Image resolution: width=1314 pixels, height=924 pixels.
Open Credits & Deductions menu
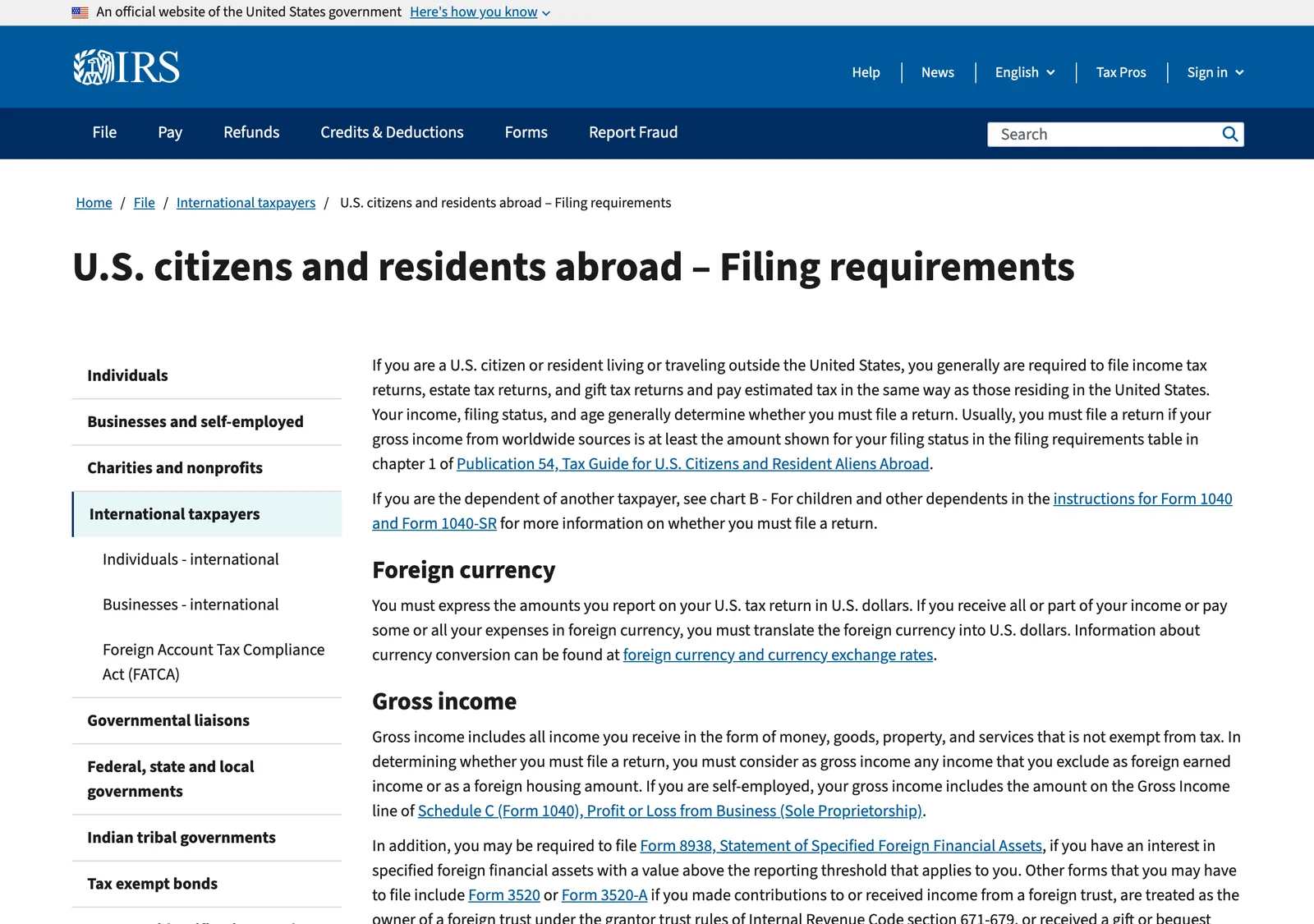click(x=392, y=132)
